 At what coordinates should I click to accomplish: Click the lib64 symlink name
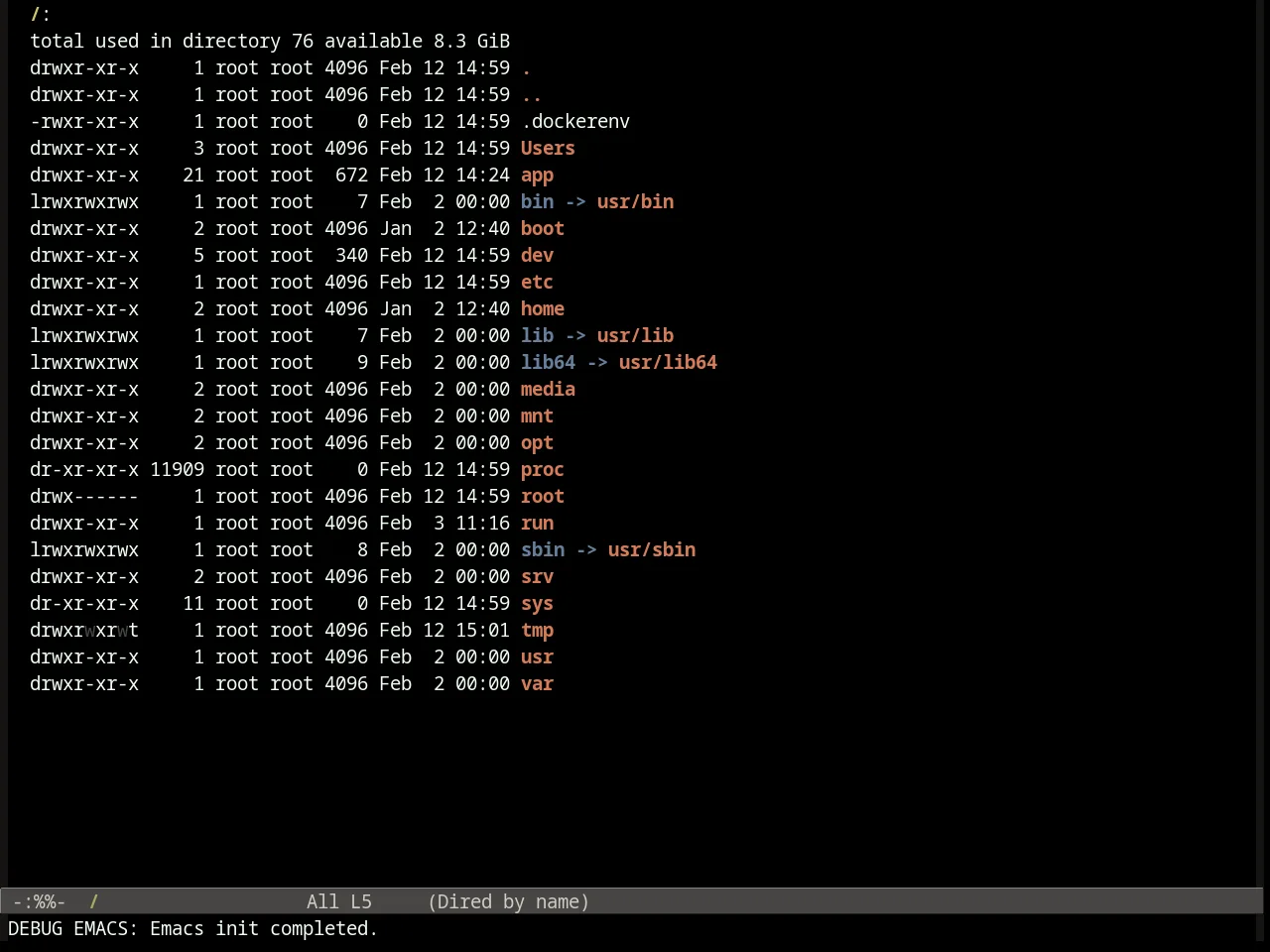[548, 363]
